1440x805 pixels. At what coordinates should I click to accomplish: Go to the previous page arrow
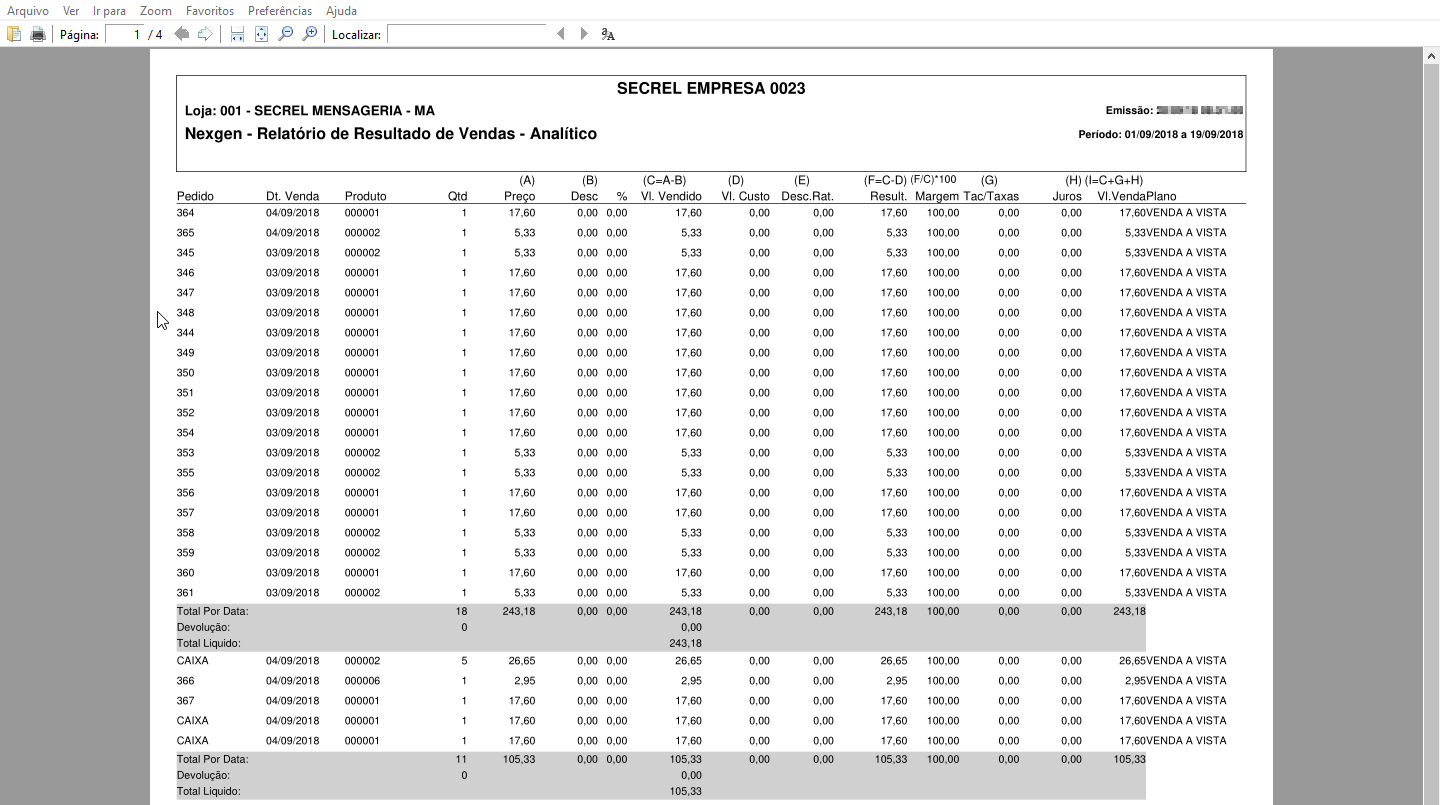pyautogui.click(x=181, y=34)
